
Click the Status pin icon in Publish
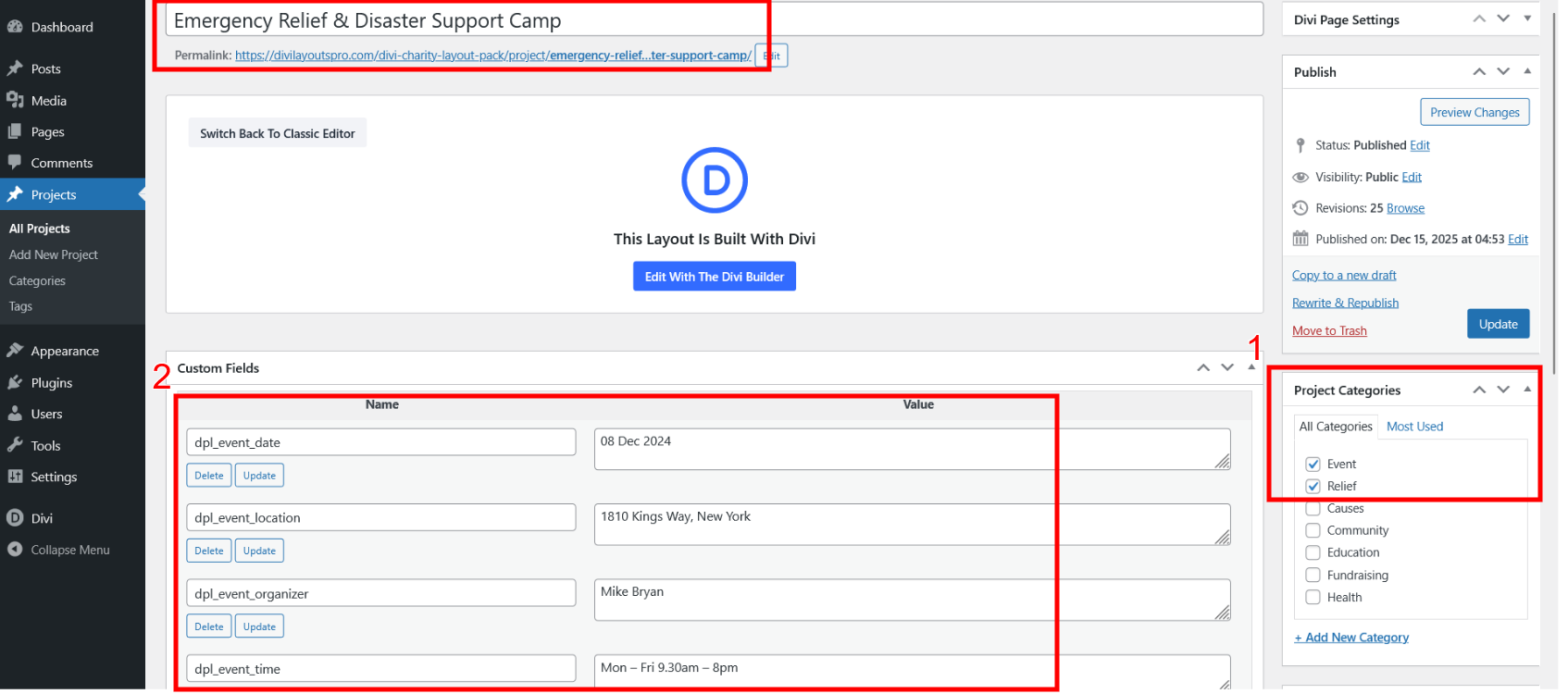(x=1300, y=145)
